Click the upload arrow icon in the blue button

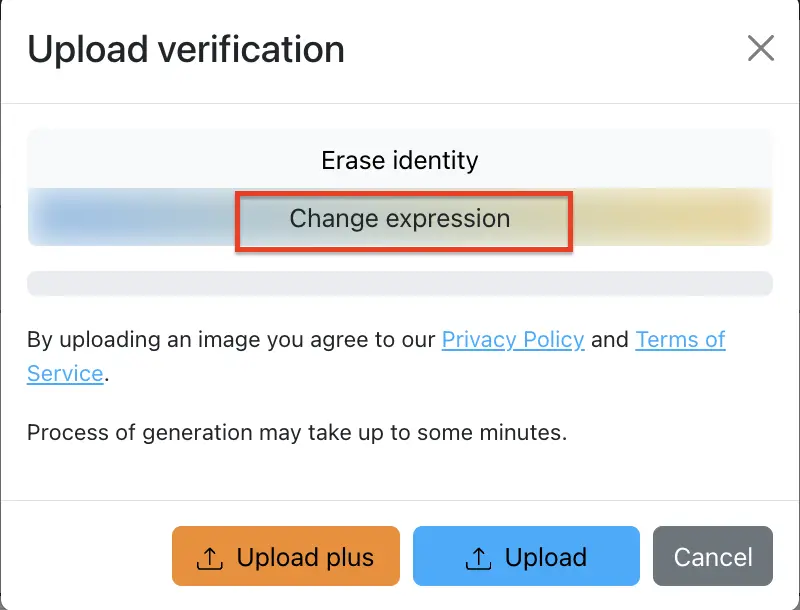tap(478, 558)
